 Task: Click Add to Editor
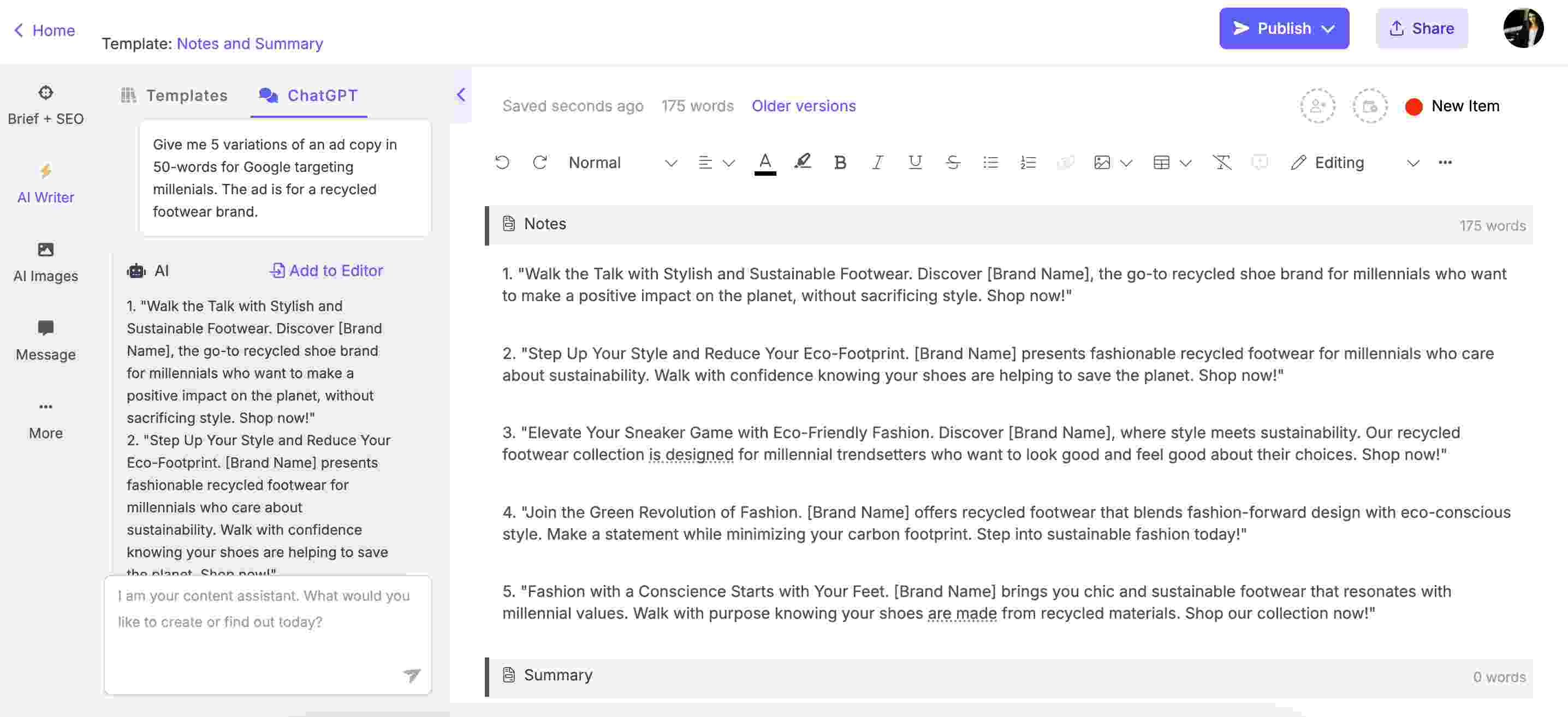[326, 270]
